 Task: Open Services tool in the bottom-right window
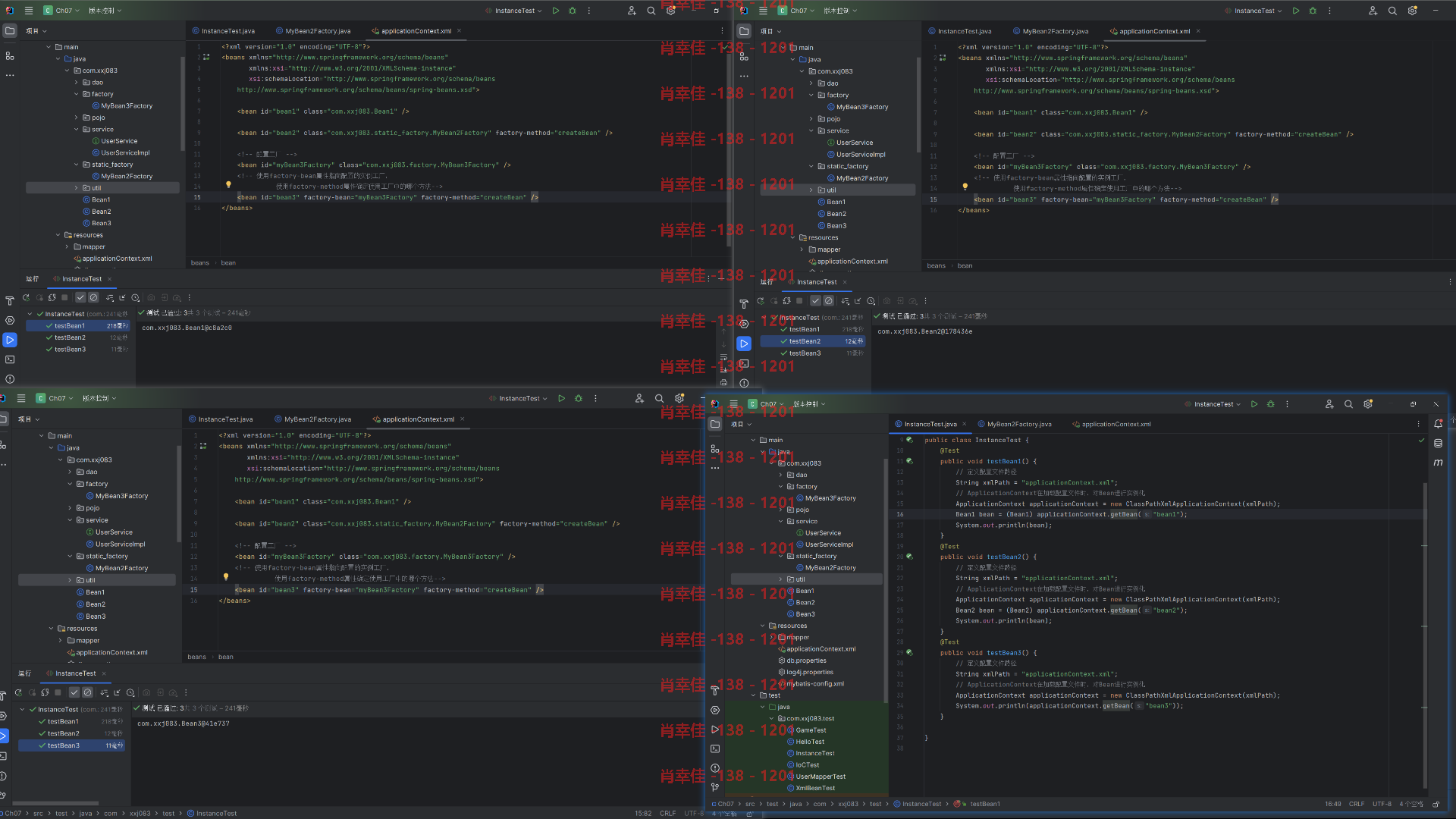tap(715, 710)
